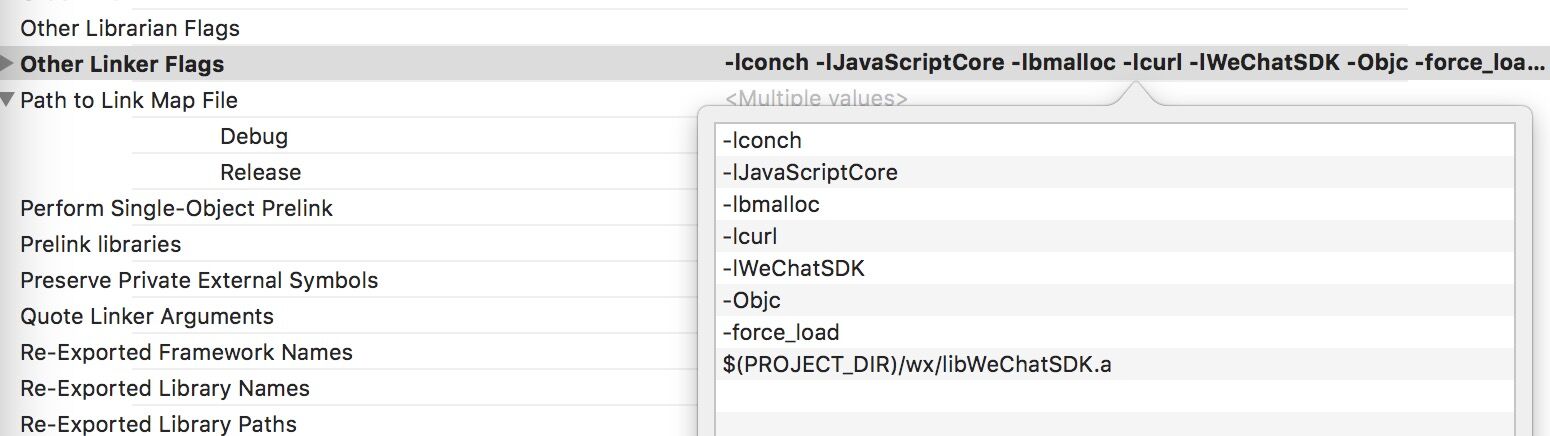Image resolution: width=1550 pixels, height=436 pixels.
Task: Select Re-Exported Library Paths setting
Action: tap(158, 424)
